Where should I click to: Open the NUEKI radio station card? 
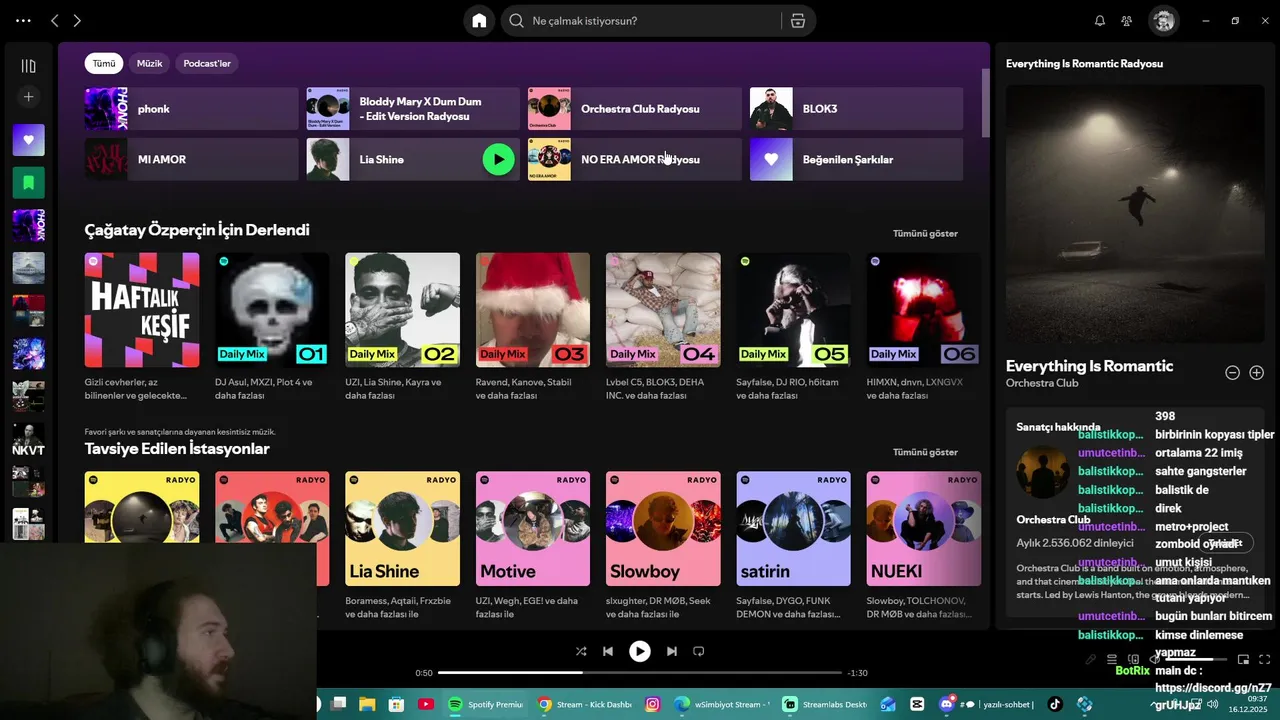pyautogui.click(x=924, y=545)
